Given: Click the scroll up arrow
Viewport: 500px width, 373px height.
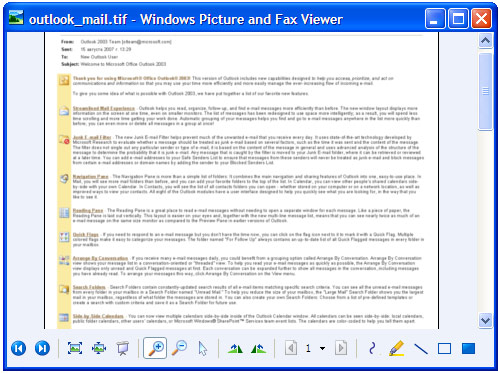Looking at the screenshot, I should coord(486,41).
